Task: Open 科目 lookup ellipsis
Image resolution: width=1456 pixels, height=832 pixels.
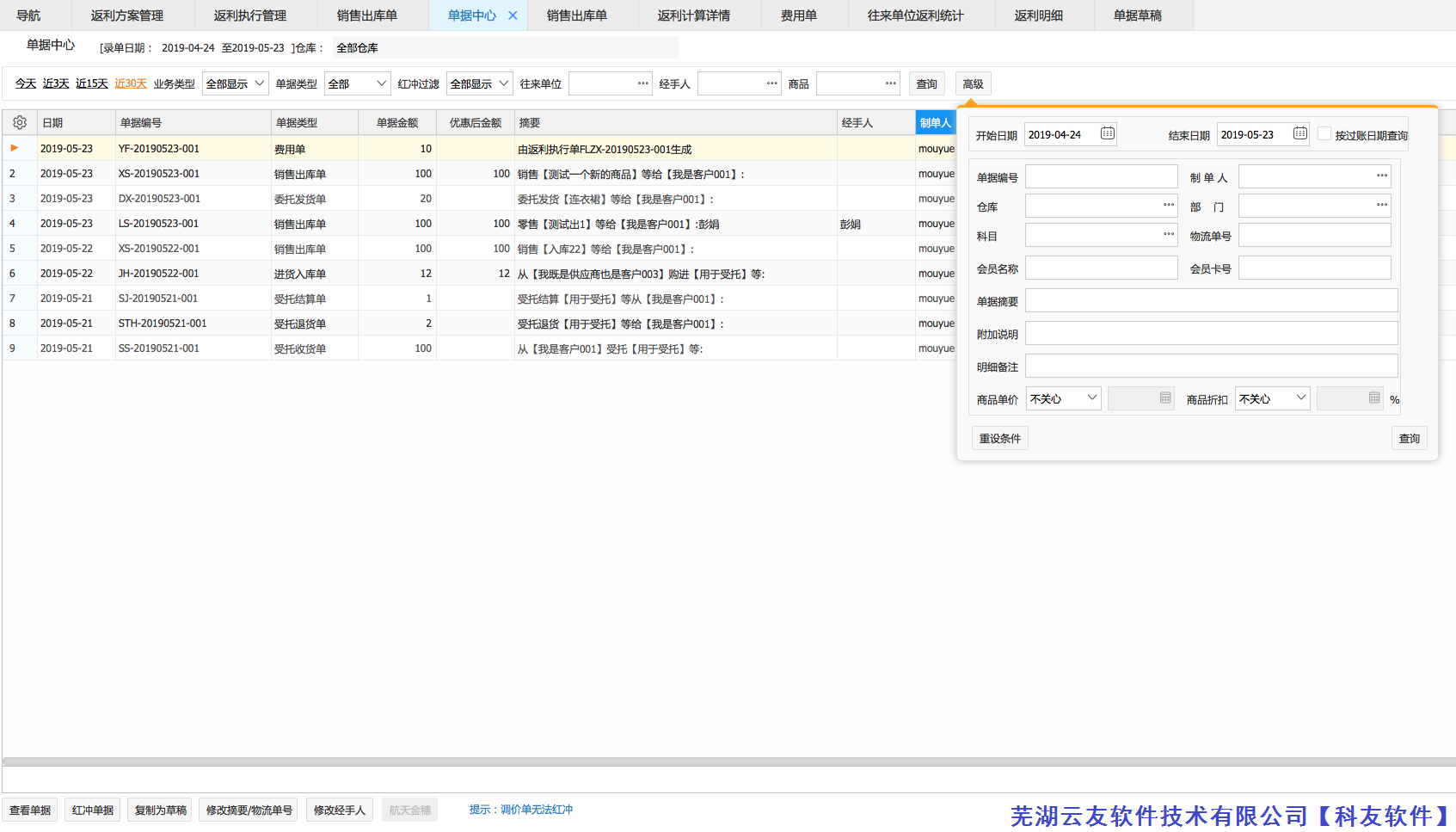Action: (x=1168, y=234)
